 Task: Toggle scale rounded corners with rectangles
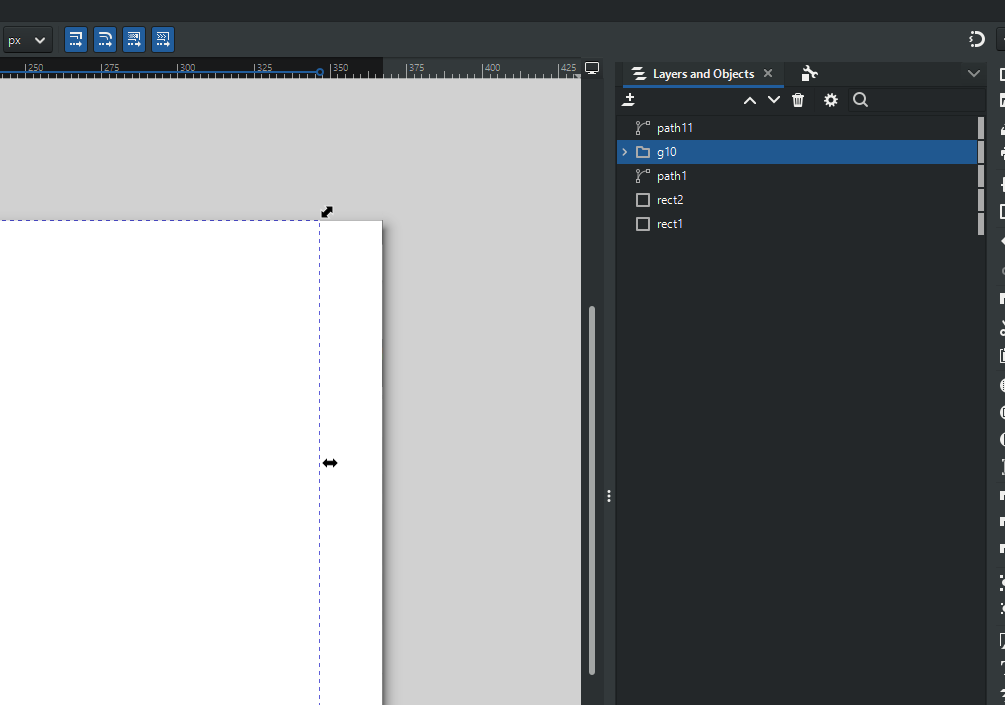pyautogui.click(x=105, y=40)
